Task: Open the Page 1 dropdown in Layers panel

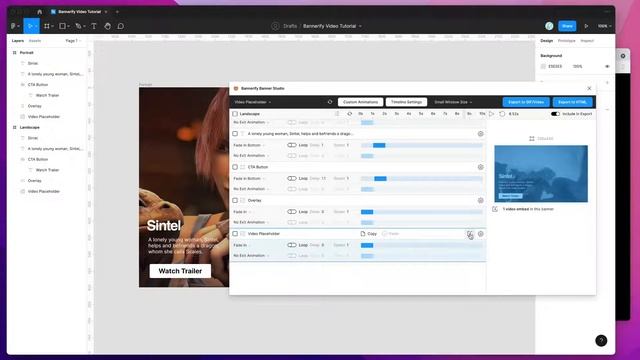Action: coord(73,41)
